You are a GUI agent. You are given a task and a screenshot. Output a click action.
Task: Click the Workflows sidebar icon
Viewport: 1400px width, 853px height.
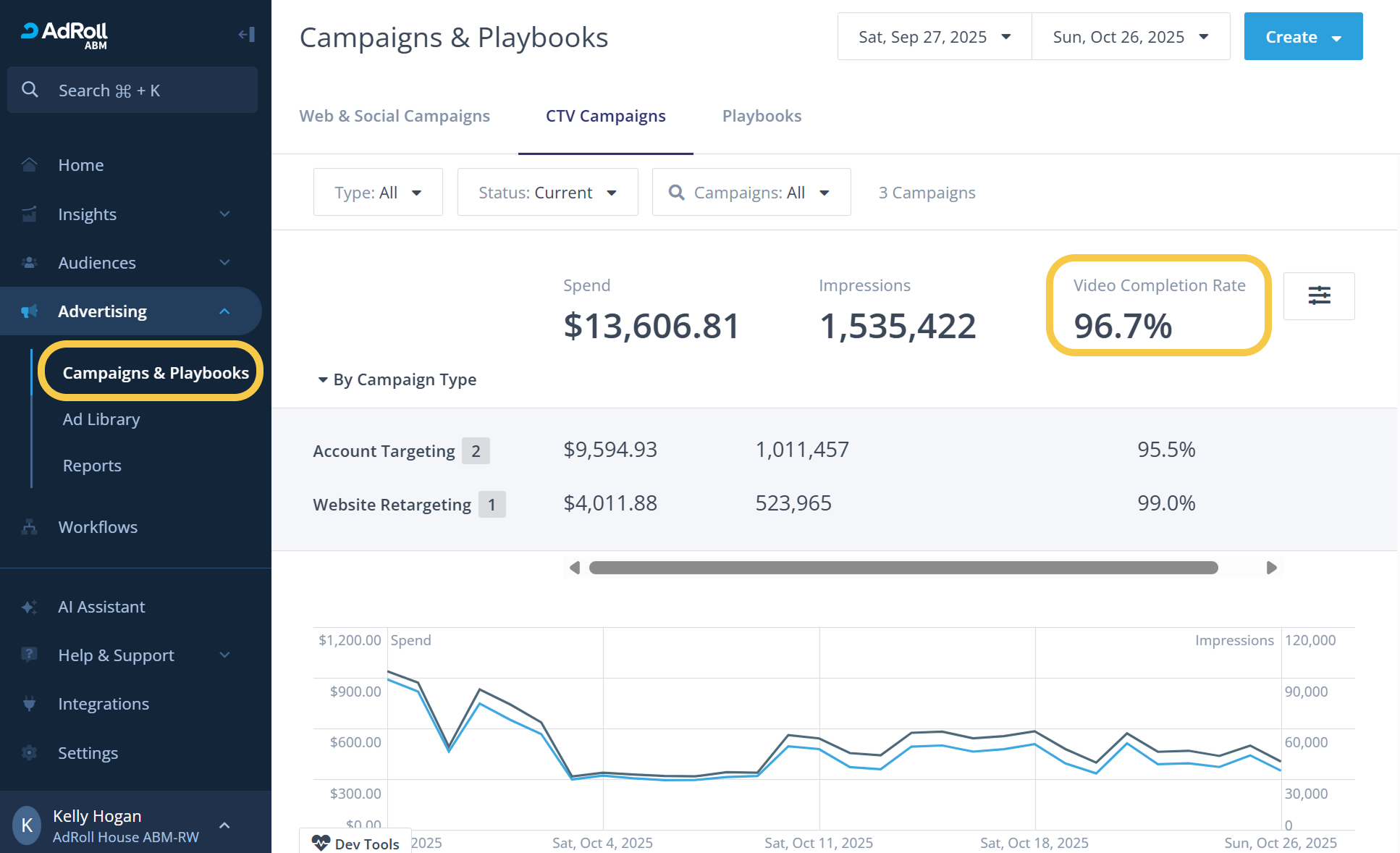point(29,527)
